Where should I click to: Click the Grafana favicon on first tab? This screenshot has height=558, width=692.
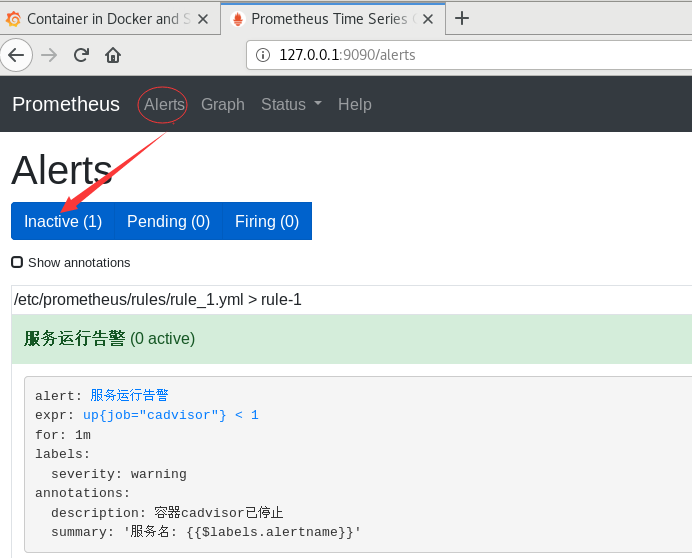click(x=14, y=19)
